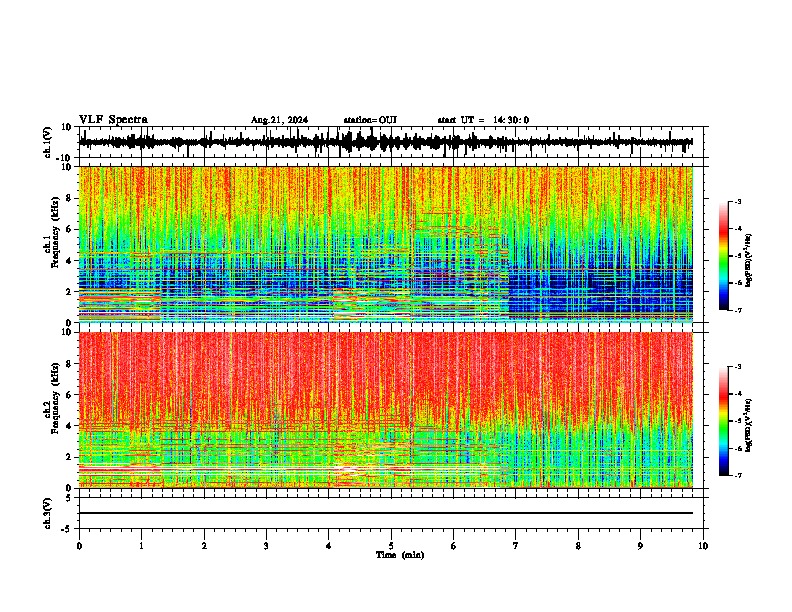Click the "start UT = 14:30:0" header text

click(483, 120)
